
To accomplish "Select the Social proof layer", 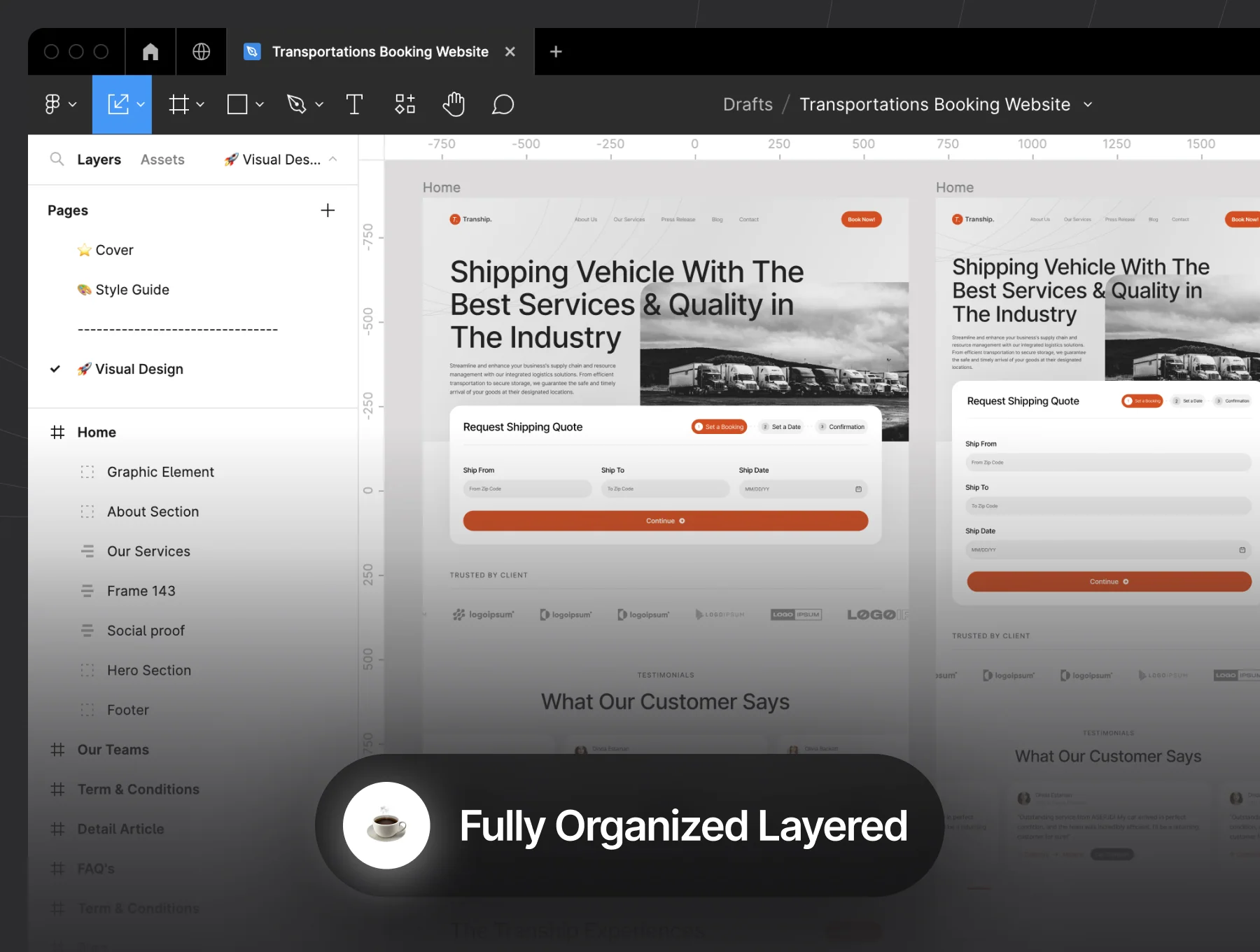I will (x=146, y=631).
